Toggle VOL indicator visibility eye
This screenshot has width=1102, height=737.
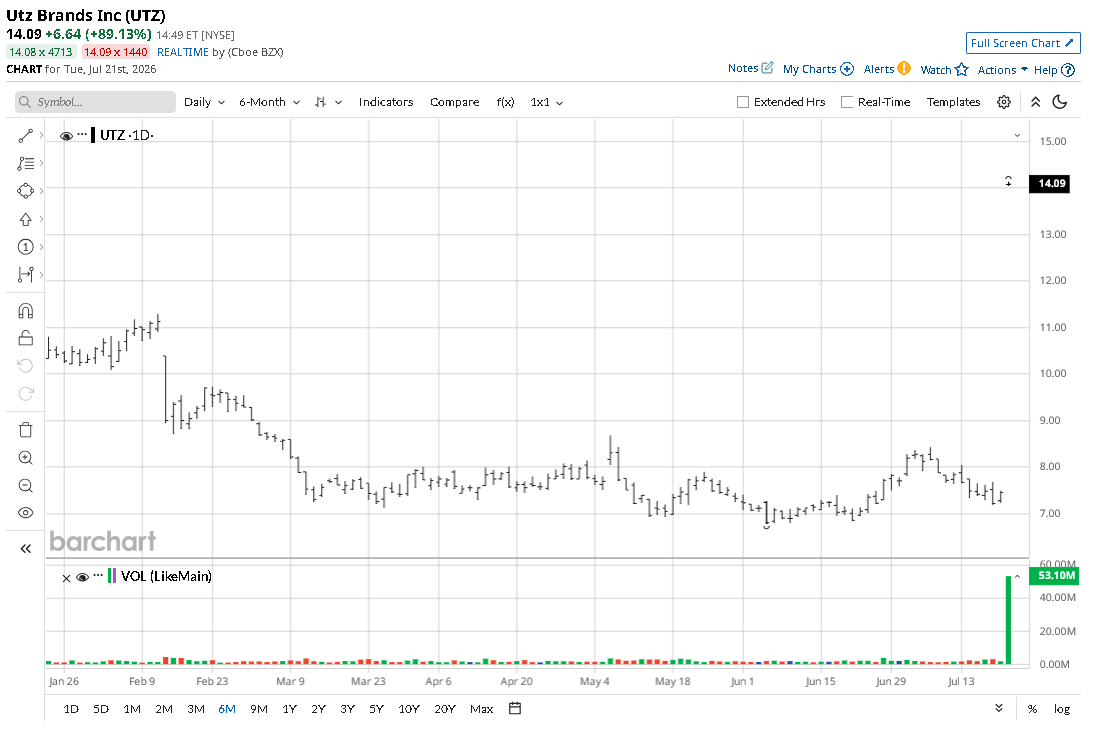[x=82, y=577]
